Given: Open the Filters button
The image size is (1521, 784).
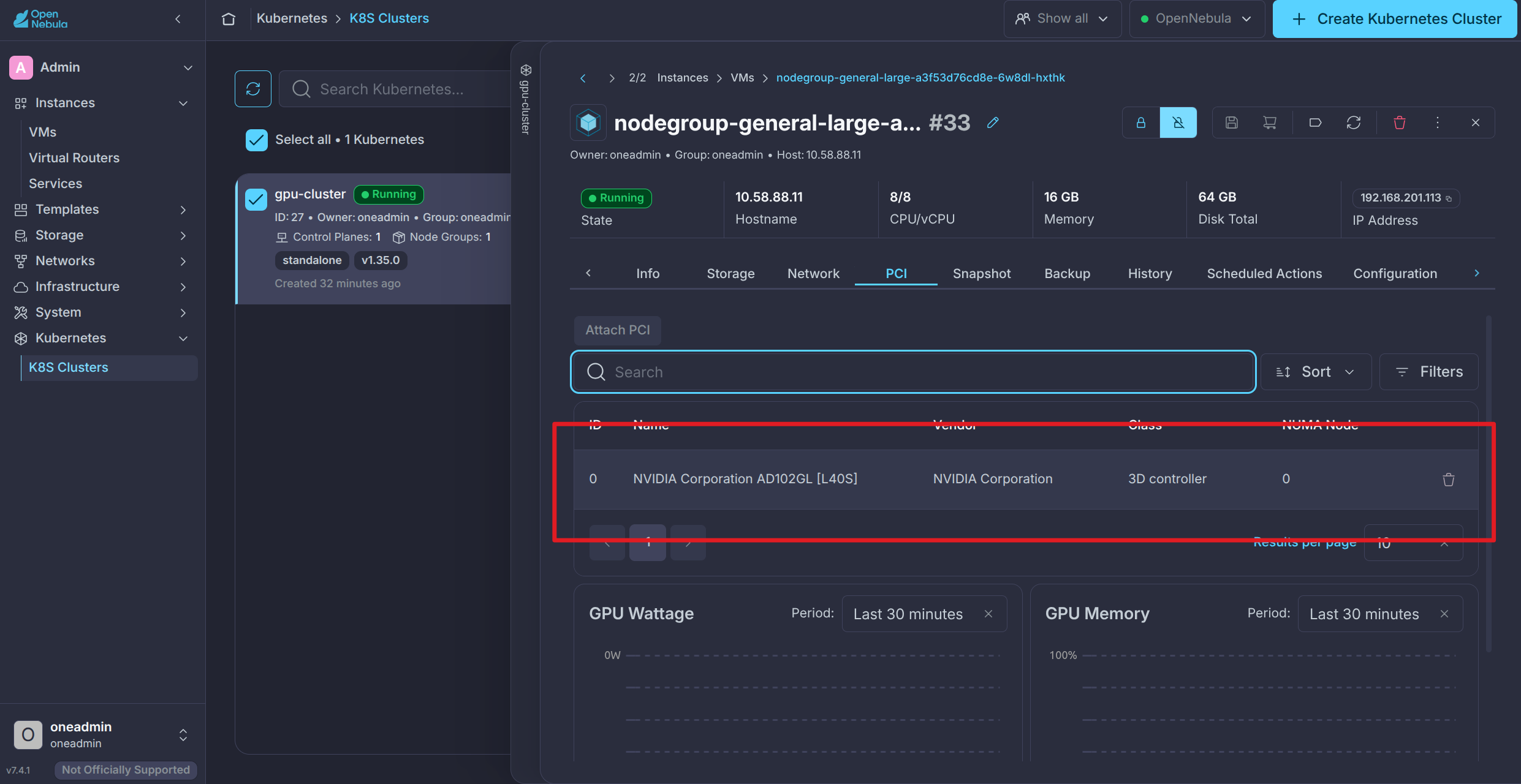Looking at the screenshot, I should 1429,372.
